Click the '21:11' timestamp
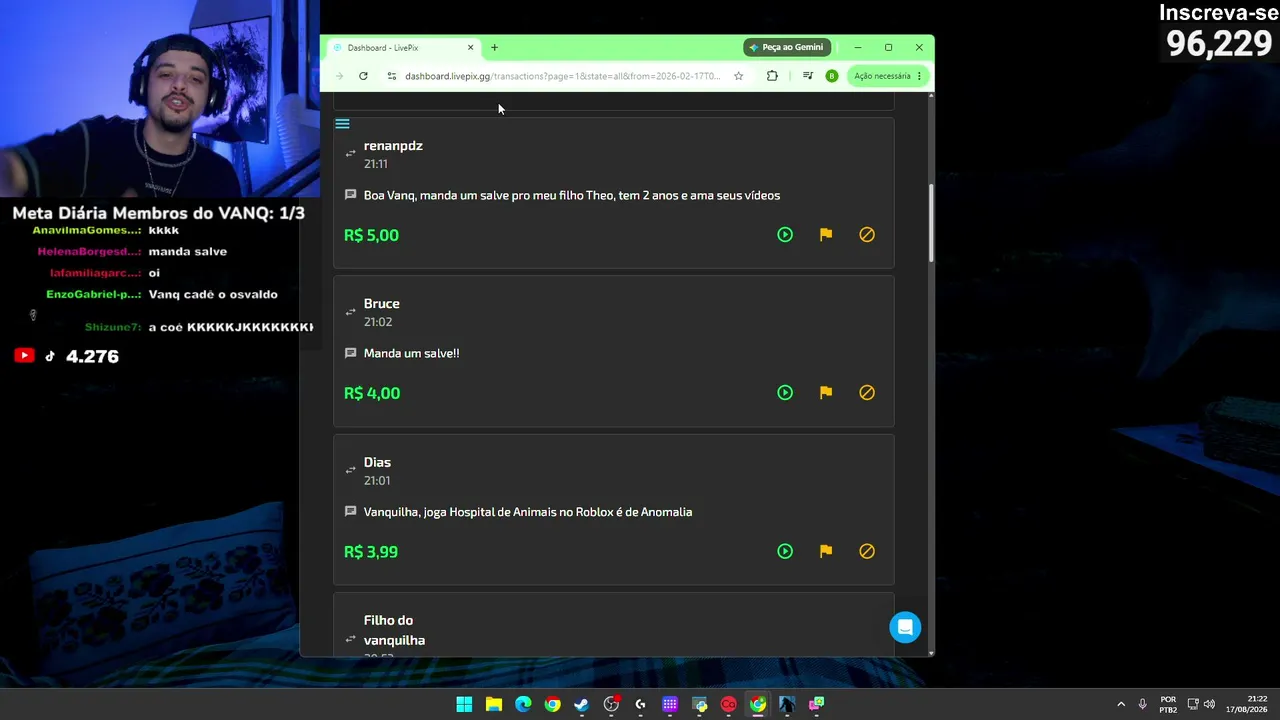 [376, 164]
